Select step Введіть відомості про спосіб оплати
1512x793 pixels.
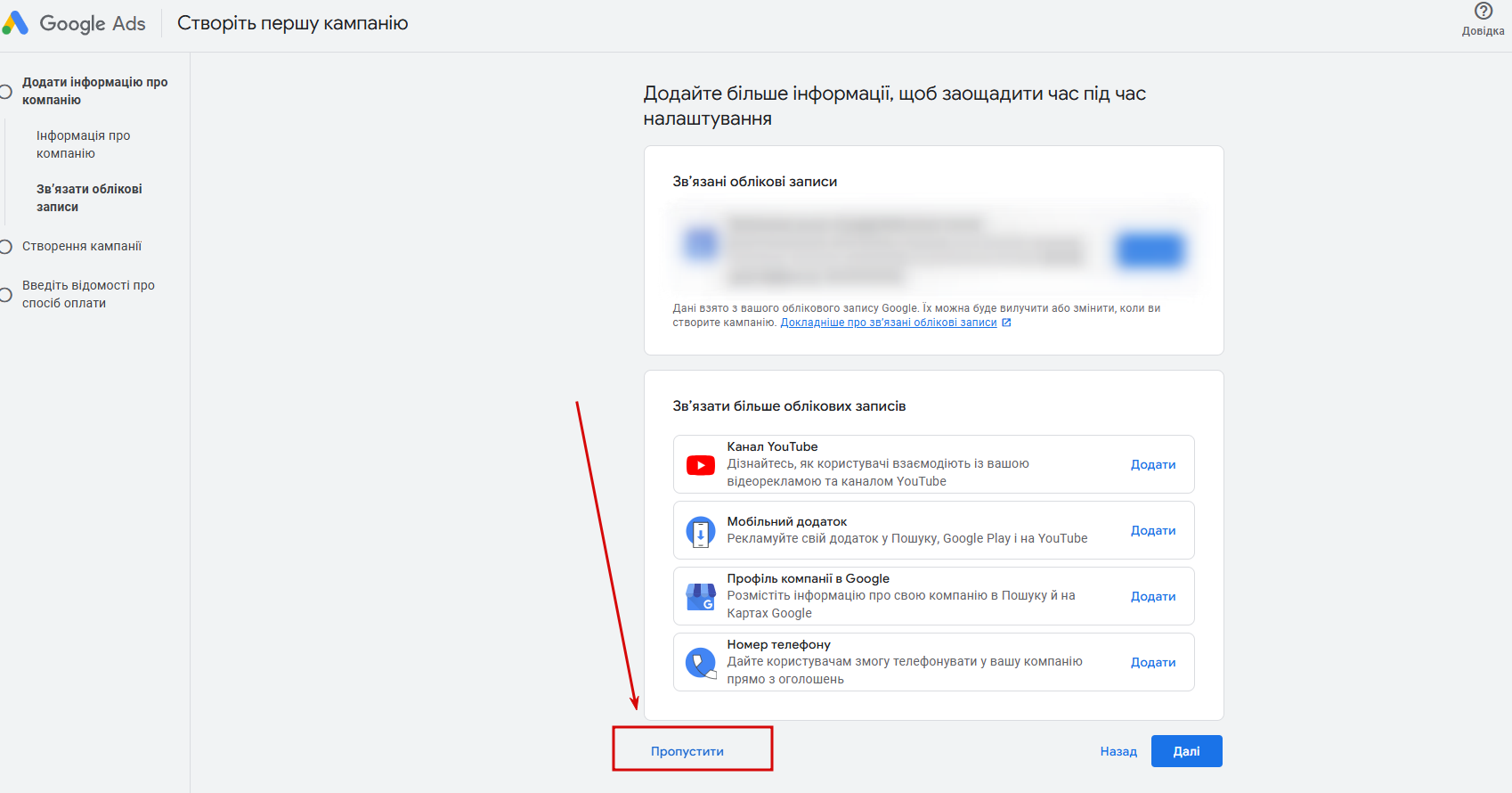88,294
